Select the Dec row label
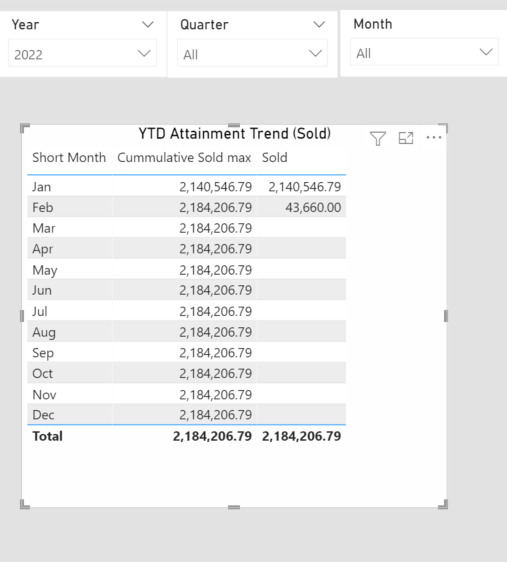 coord(43,415)
